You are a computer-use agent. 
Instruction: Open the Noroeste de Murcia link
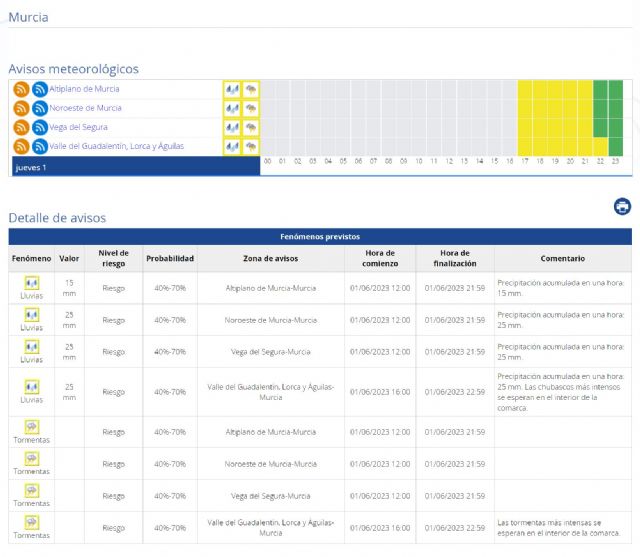click(x=85, y=108)
